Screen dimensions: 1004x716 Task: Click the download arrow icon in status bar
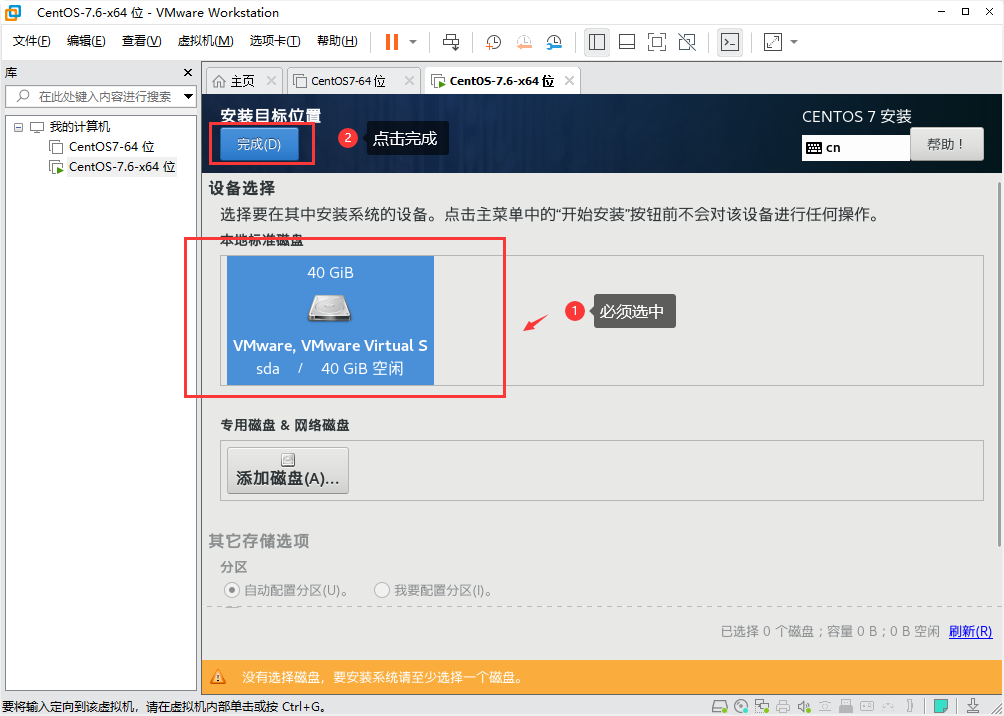[971, 706]
